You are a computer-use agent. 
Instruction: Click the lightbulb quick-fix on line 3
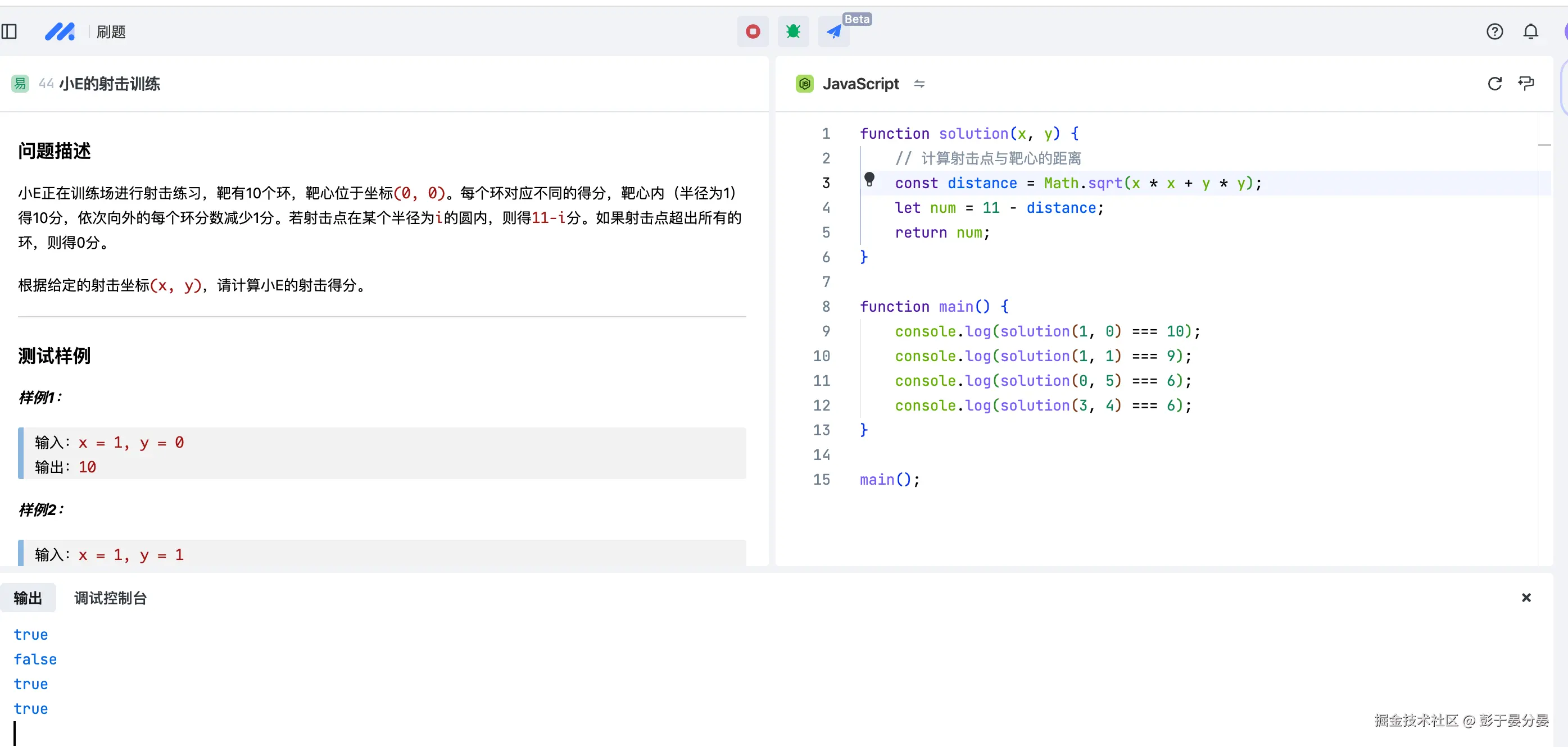pyautogui.click(x=869, y=180)
